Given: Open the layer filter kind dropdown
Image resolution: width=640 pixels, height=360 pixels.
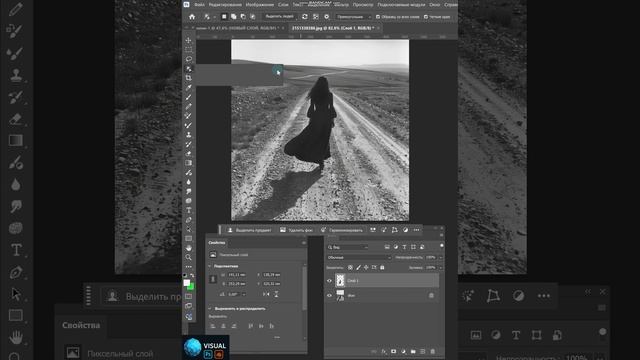Looking at the screenshot, I should (x=348, y=247).
